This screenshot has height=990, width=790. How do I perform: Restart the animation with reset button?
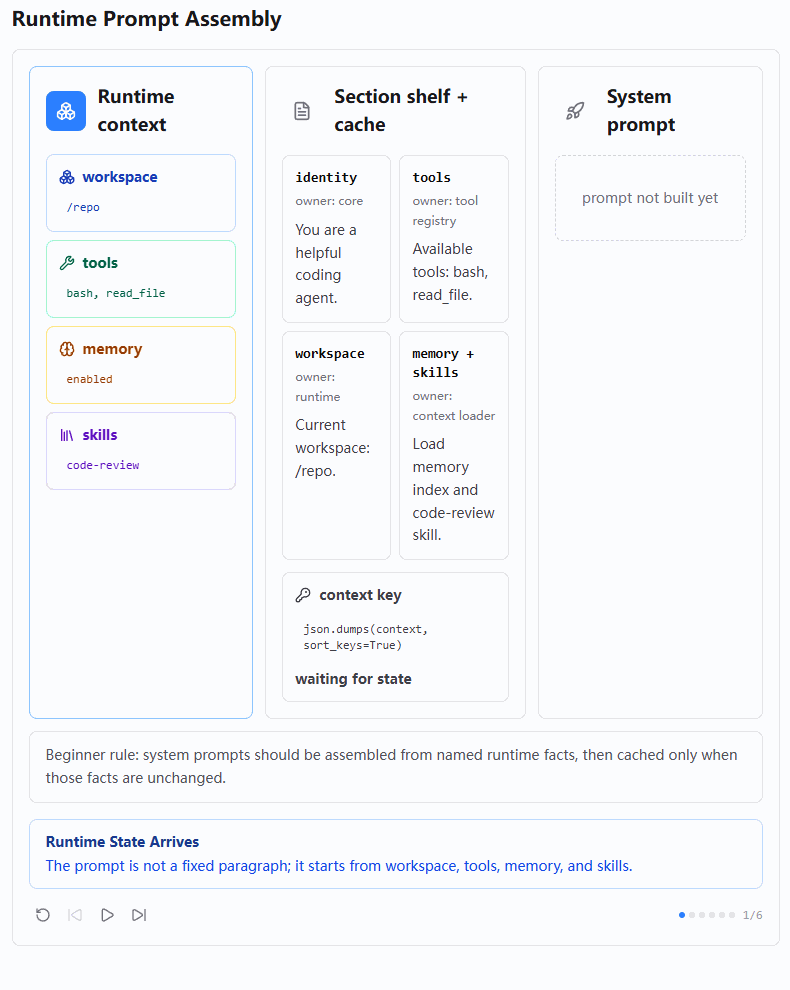tap(43, 915)
